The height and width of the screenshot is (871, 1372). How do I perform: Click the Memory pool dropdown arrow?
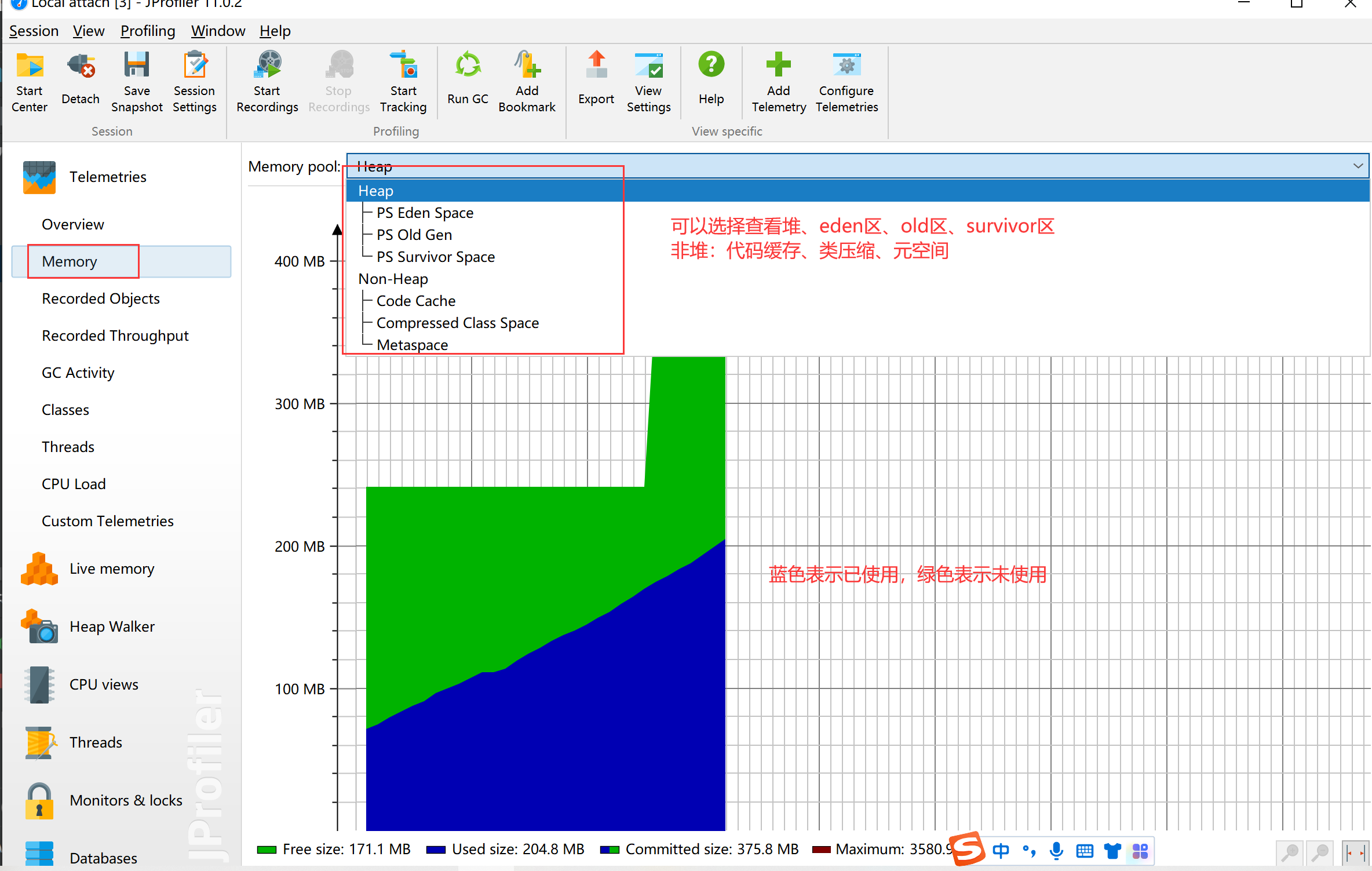[1357, 167]
